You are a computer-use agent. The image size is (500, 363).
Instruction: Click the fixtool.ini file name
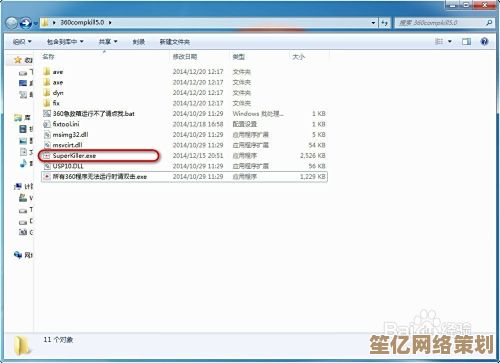(x=66, y=124)
